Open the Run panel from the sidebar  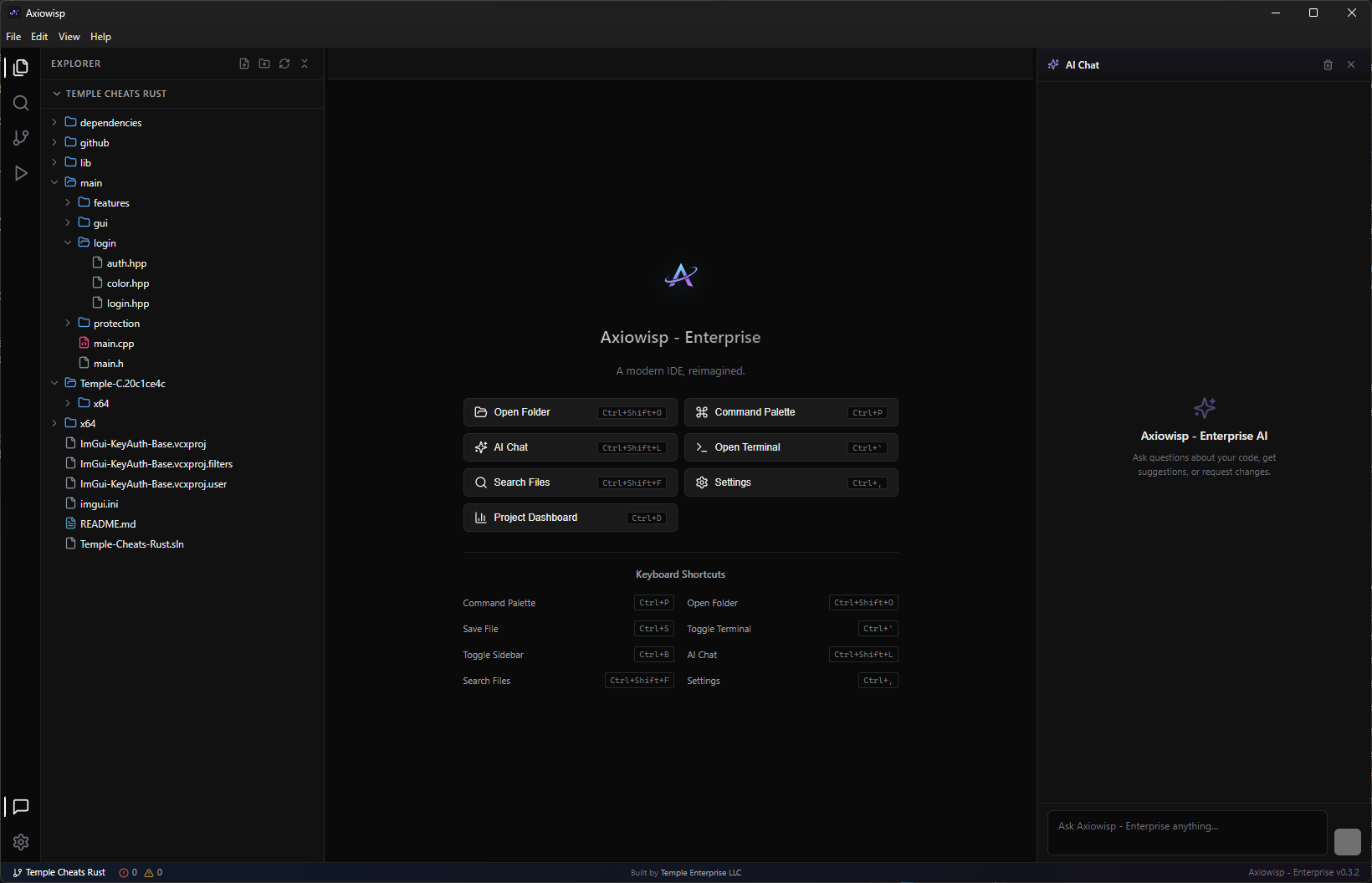[20, 173]
